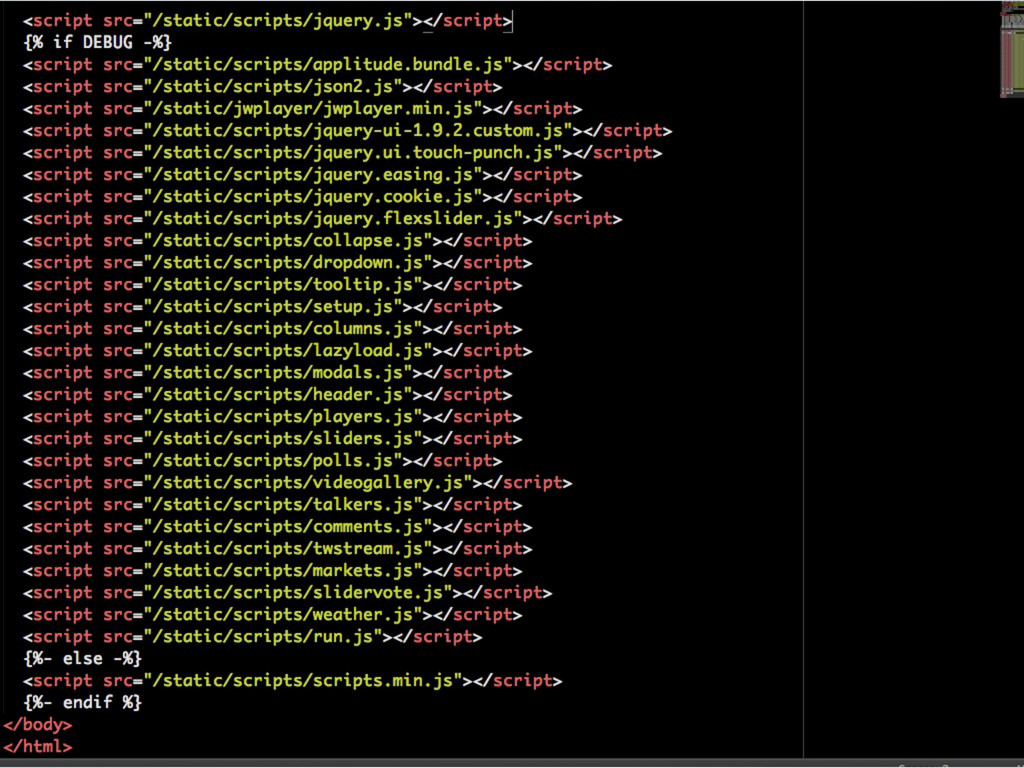Click the columns.js script line
The height and width of the screenshot is (768, 1024).
click(x=272, y=329)
